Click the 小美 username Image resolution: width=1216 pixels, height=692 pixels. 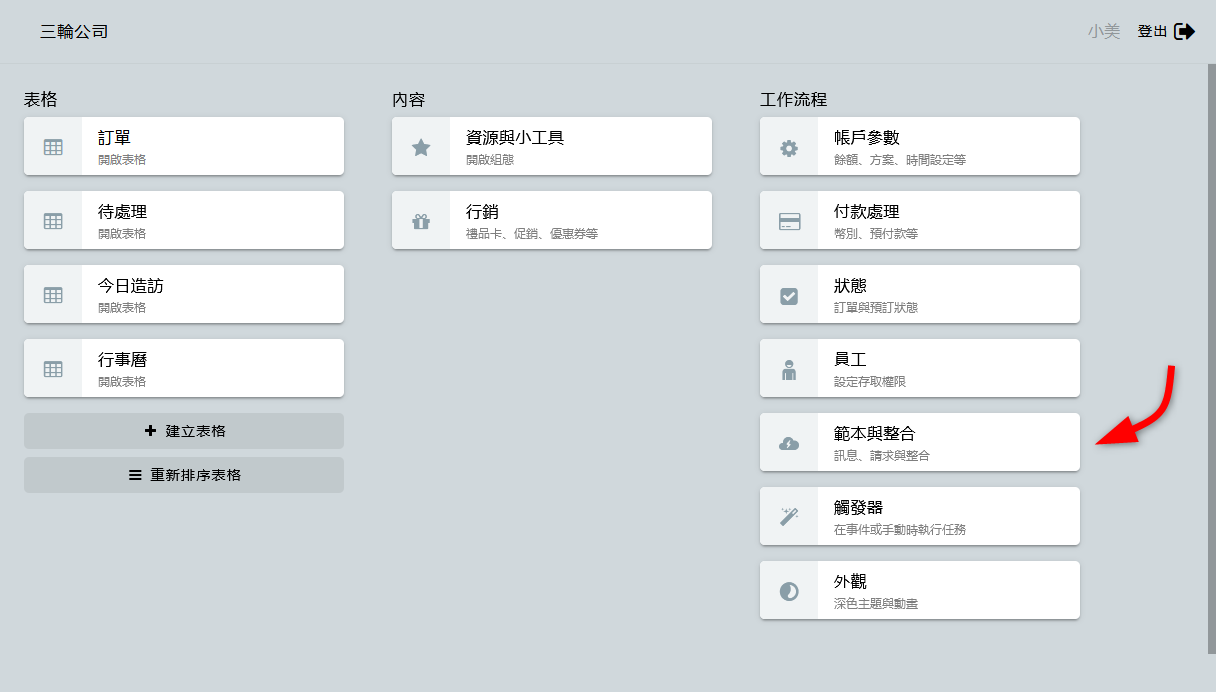click(x=1104, y=32)
